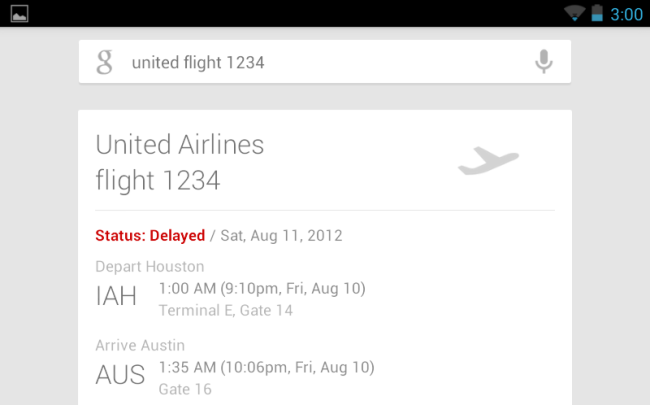Select the red "Status: Delayed" text
Screen dimensions: 650x405
point(149,236)
